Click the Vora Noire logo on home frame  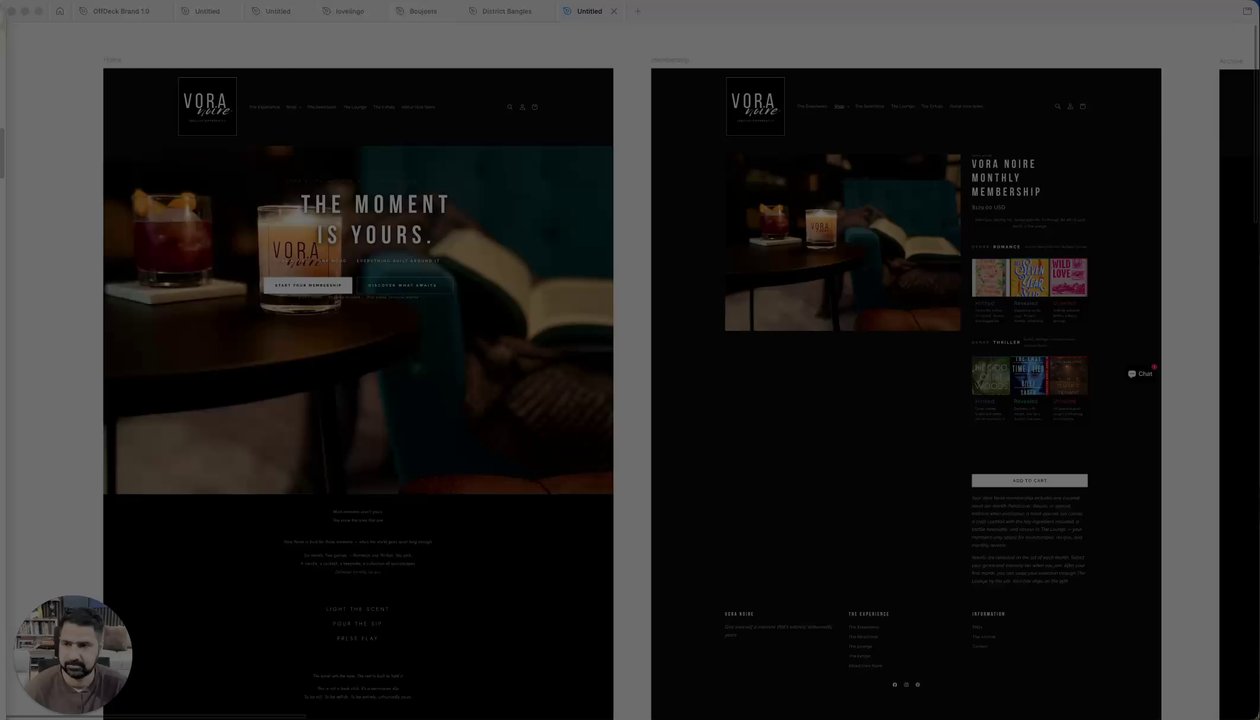(207, 106)
